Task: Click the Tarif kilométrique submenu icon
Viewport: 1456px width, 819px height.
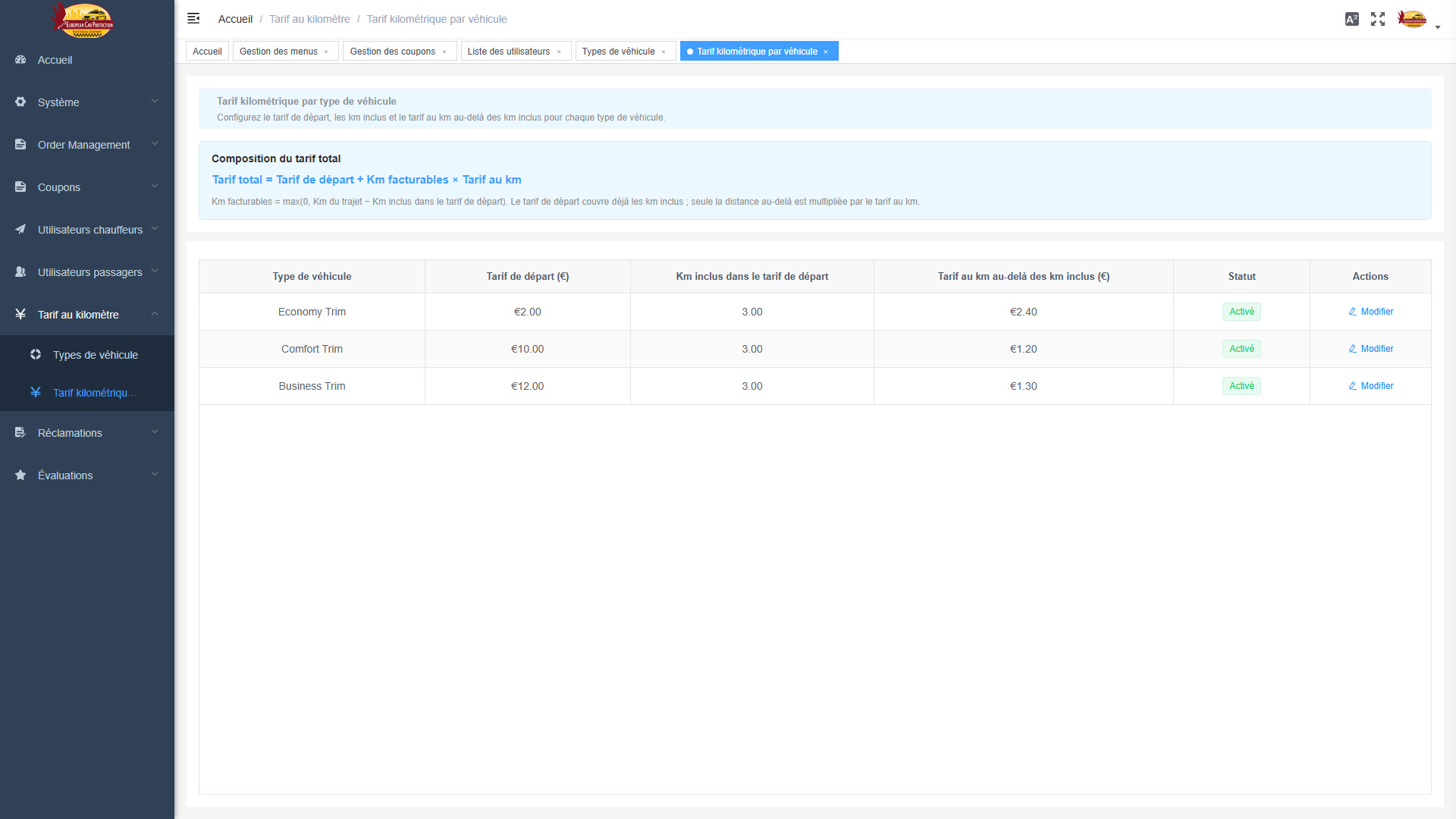Action: click(x=36, y=392)
